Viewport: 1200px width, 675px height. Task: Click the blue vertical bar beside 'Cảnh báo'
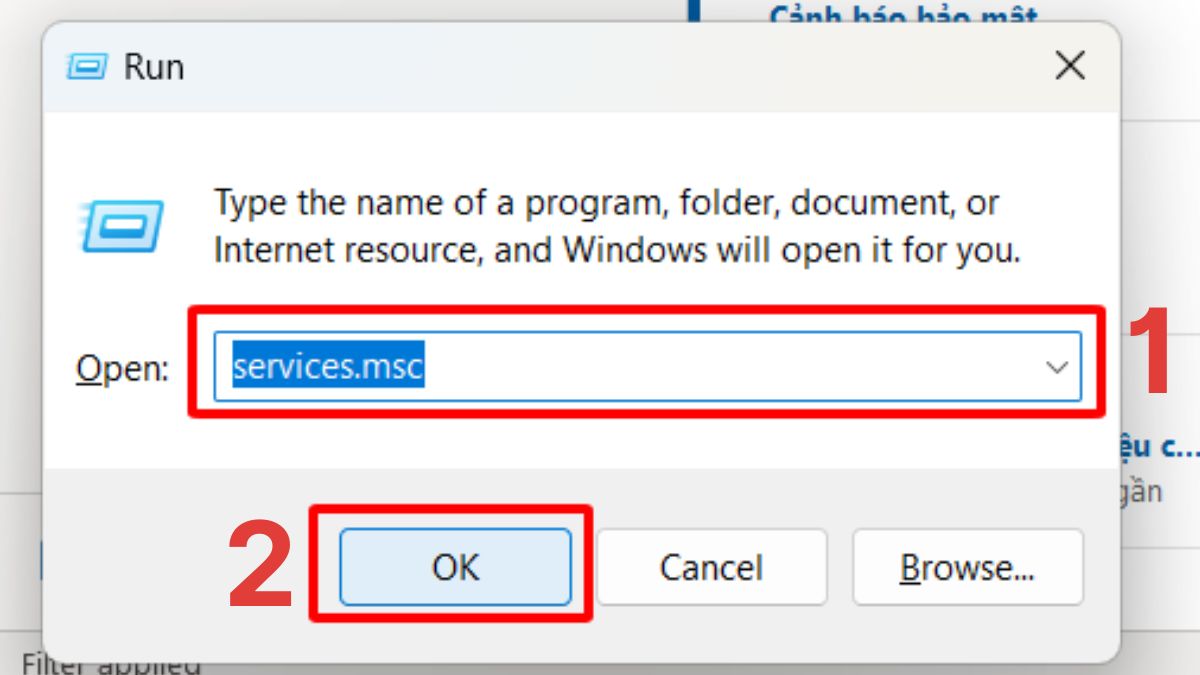(692, 12)
